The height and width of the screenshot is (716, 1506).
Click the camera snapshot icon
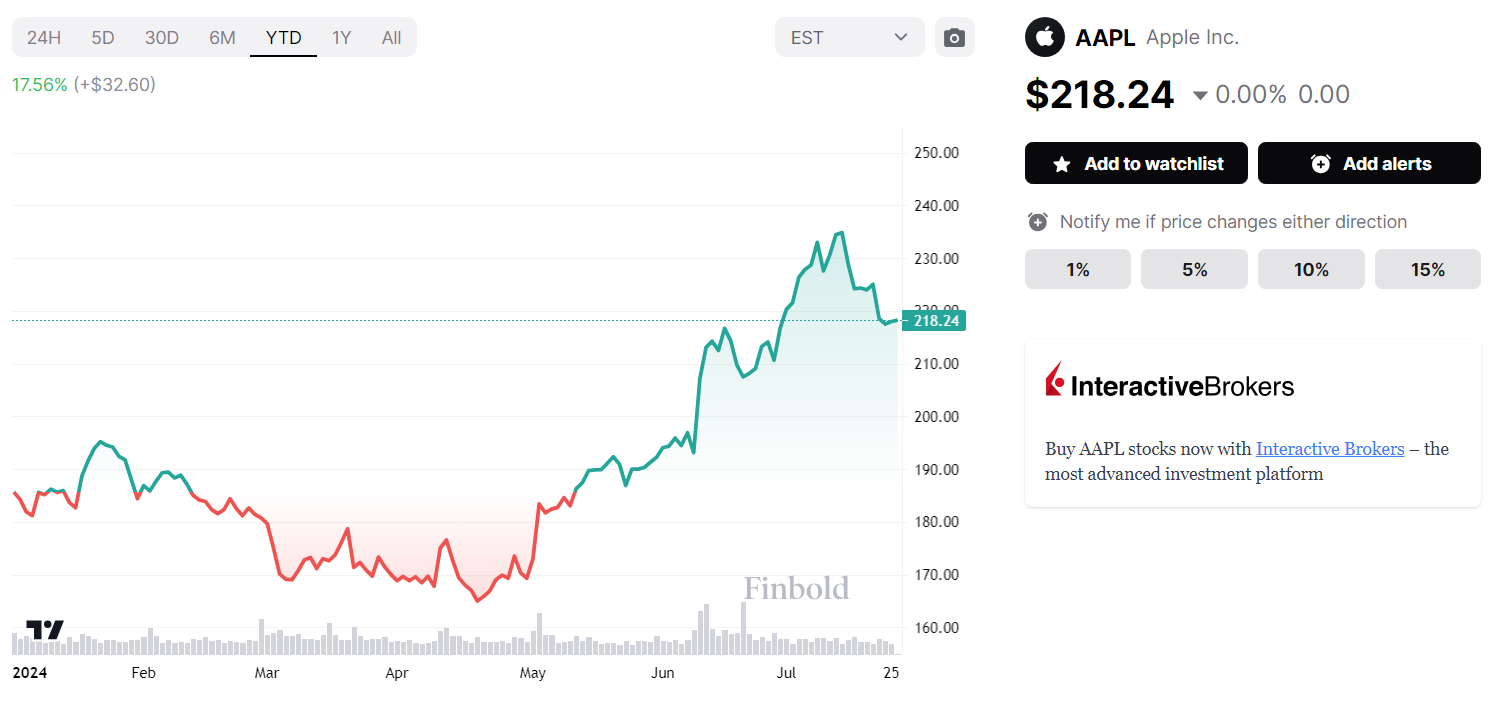tap(954, 38)
